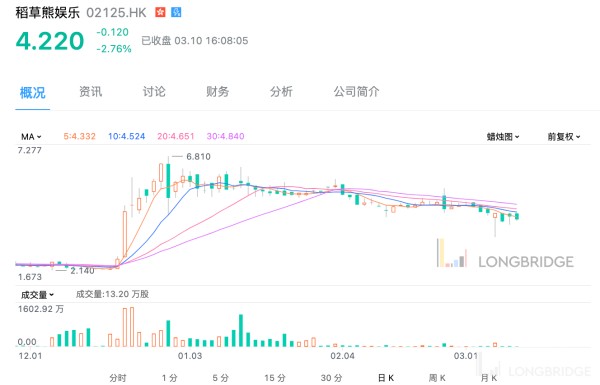Screen dimensions: 600x385
Task: Expand the 蜡烛图 chart type dropdown
Action: (503, 137)
